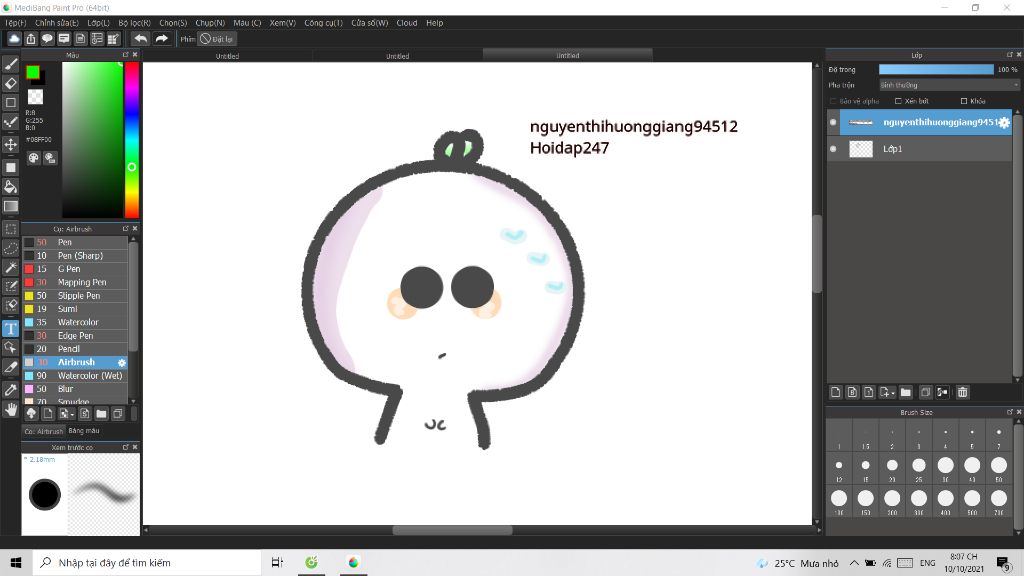Image resolution: width=1024 pixels, height=576 pixels.
Task: Delete layer with trash icon
Action: coord(963,392)
